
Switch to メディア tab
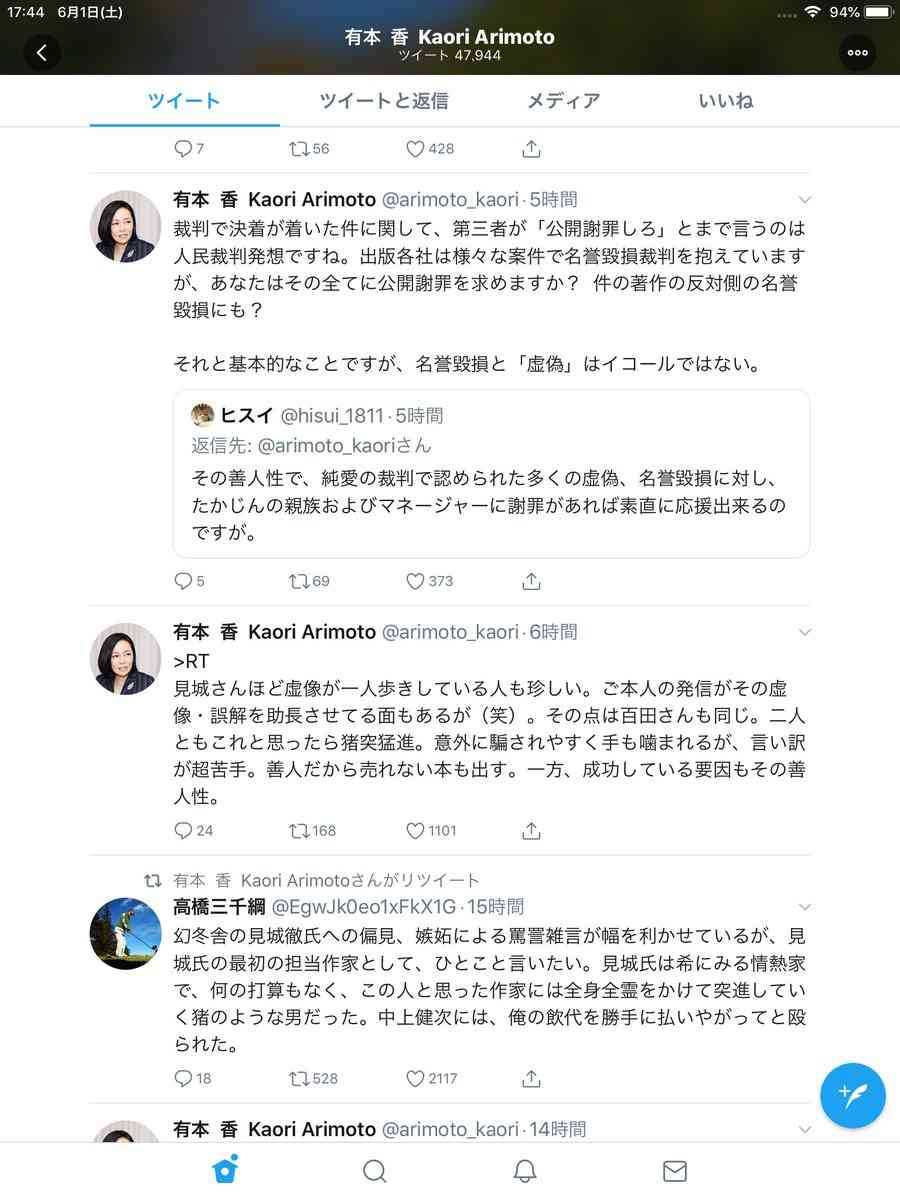(564, 101)
